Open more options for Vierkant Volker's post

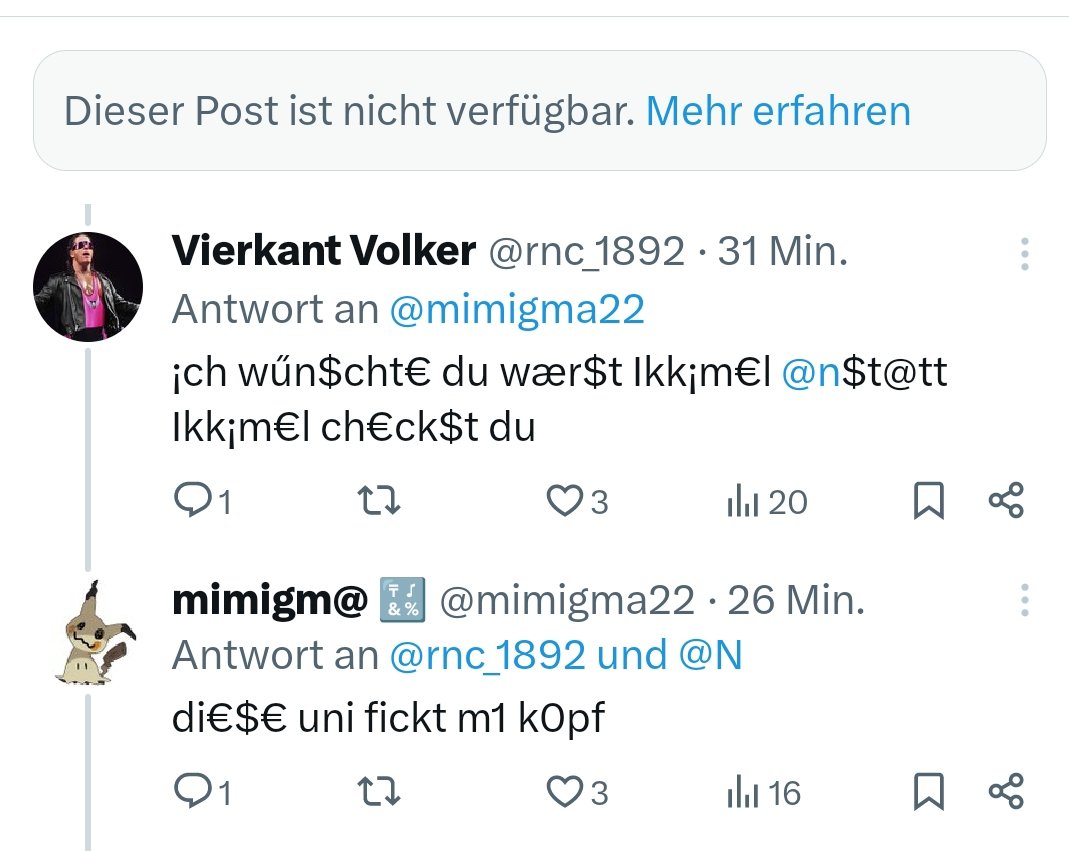[x=1025, y=254]
